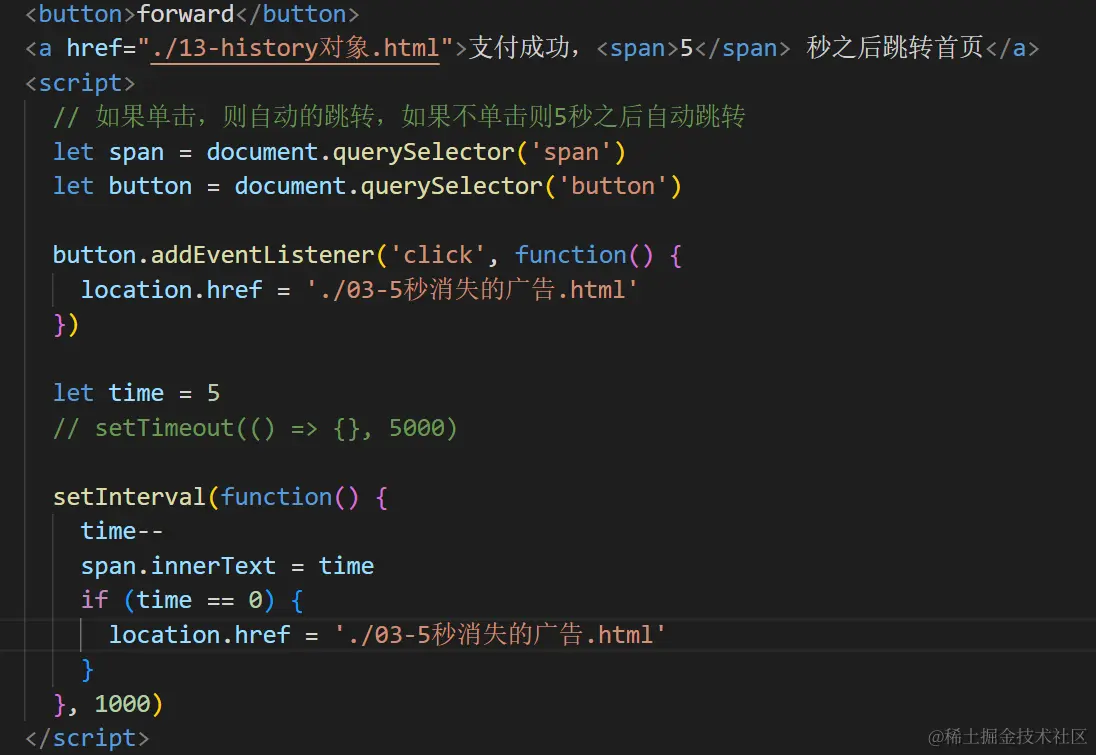Click the if keyword in "if (time == 0)"
This screenshot has width=1096, height=755.
point(94,600)
